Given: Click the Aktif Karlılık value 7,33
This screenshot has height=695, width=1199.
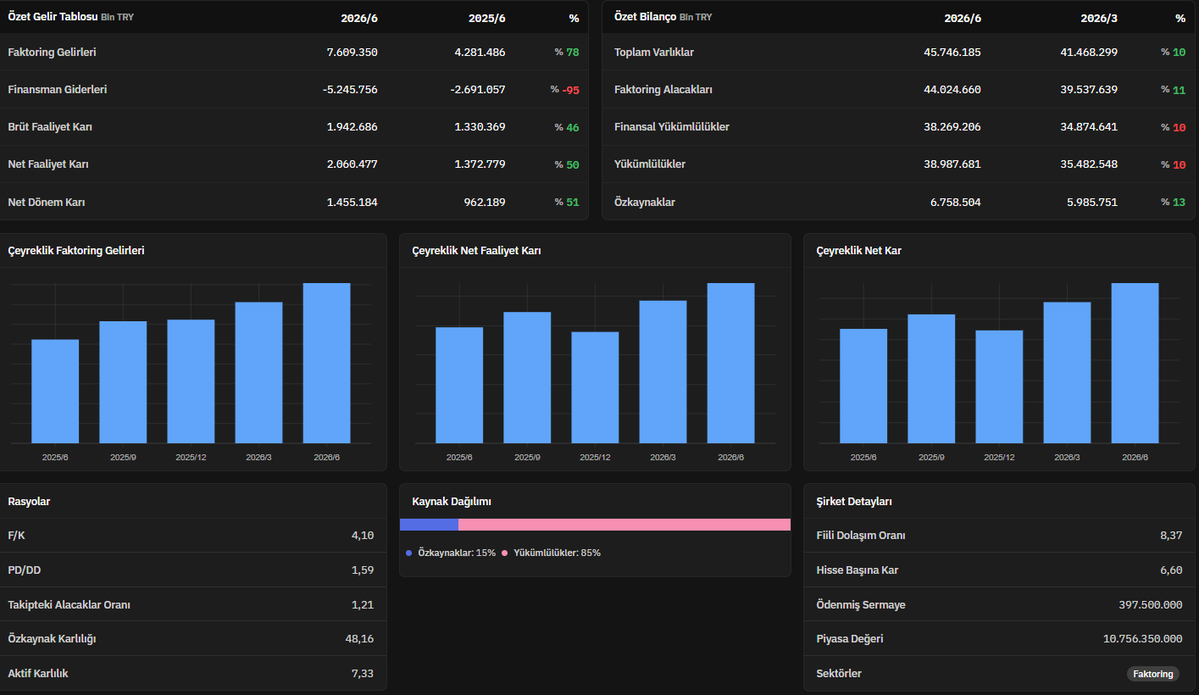Looking at the screenshot, I should [x=362, y=674].
